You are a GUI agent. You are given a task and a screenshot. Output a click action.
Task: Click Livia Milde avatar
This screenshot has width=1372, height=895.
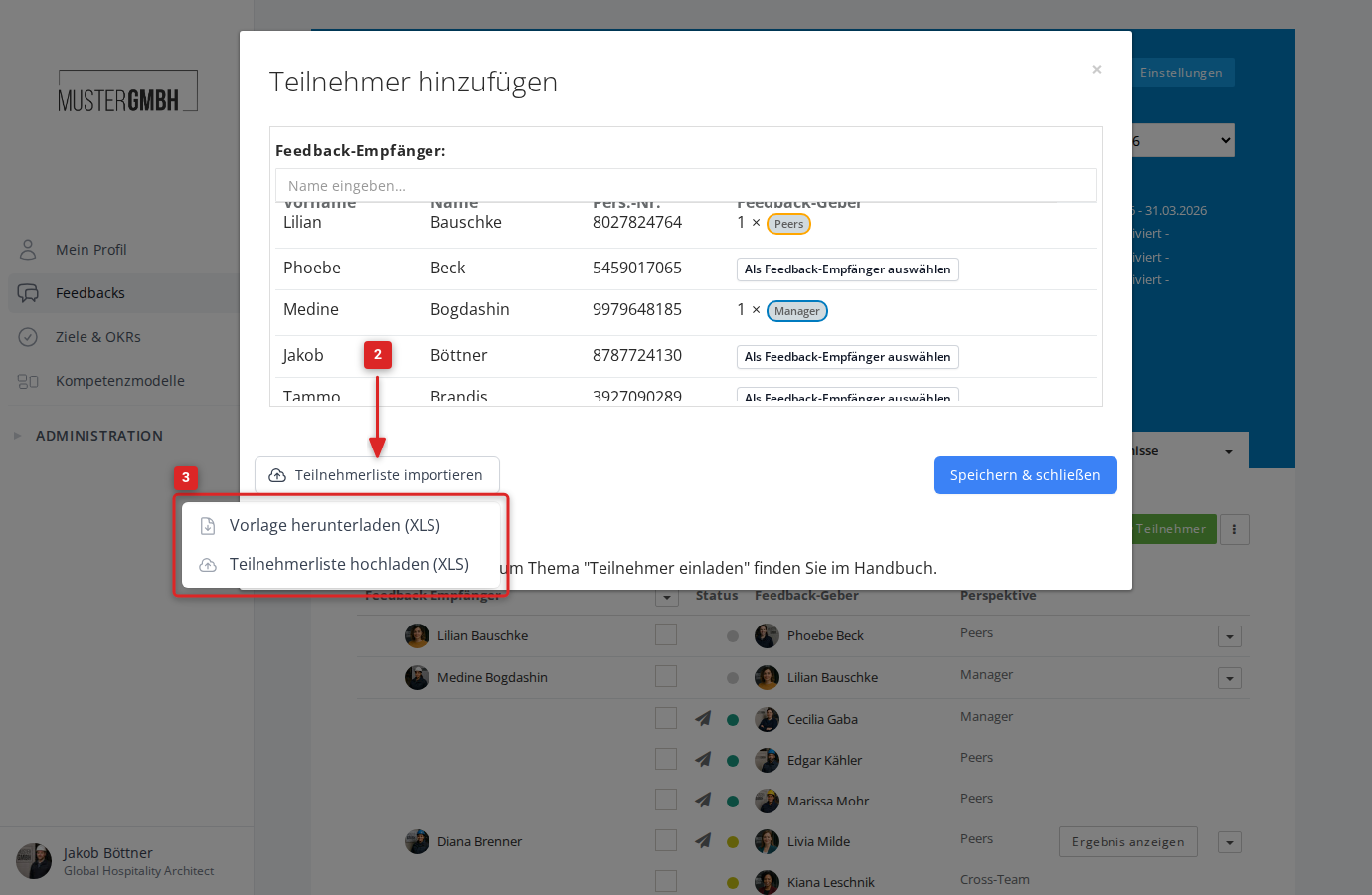768,841
